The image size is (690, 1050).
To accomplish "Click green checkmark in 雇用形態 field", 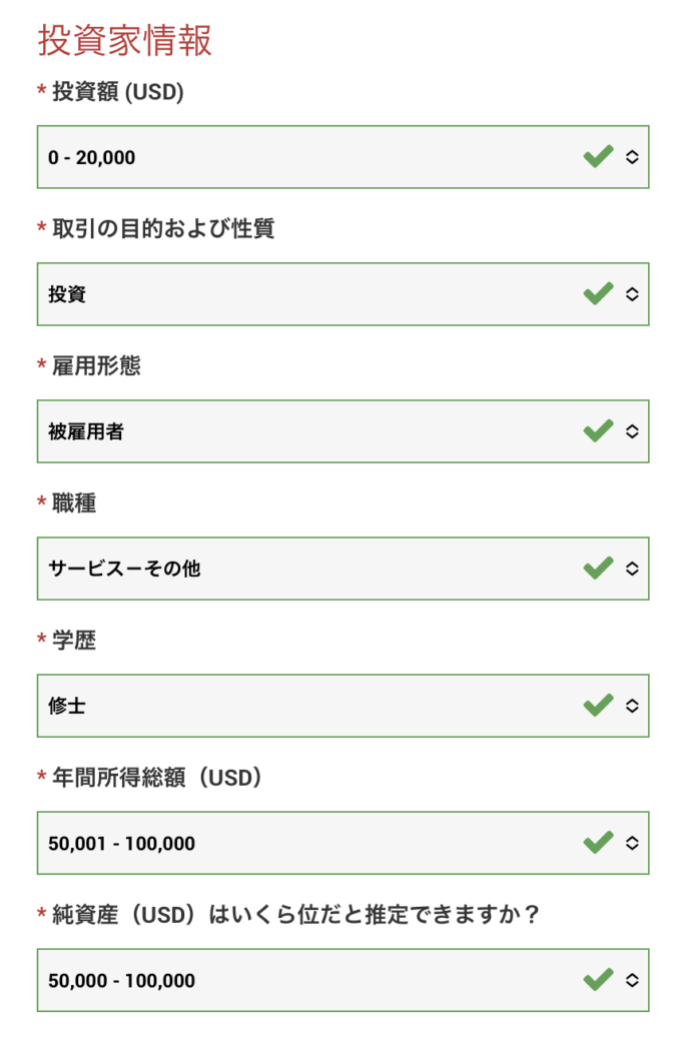I will tap(598, 431).
